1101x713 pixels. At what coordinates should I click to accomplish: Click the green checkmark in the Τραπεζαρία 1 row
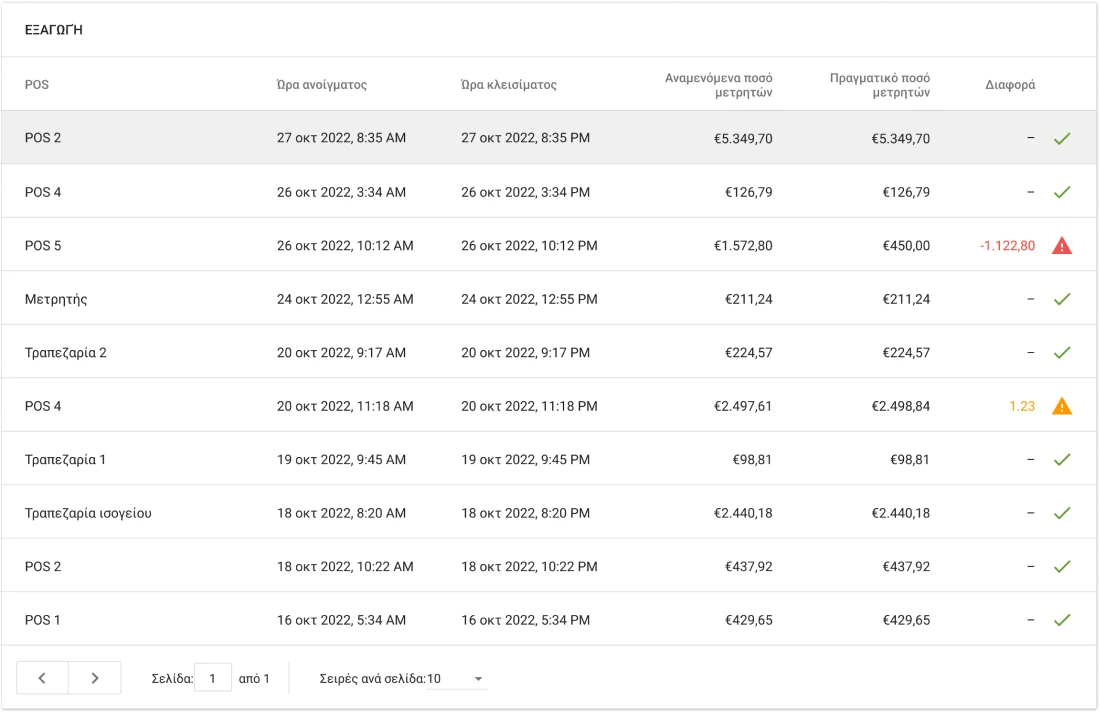click(1061, 460)
